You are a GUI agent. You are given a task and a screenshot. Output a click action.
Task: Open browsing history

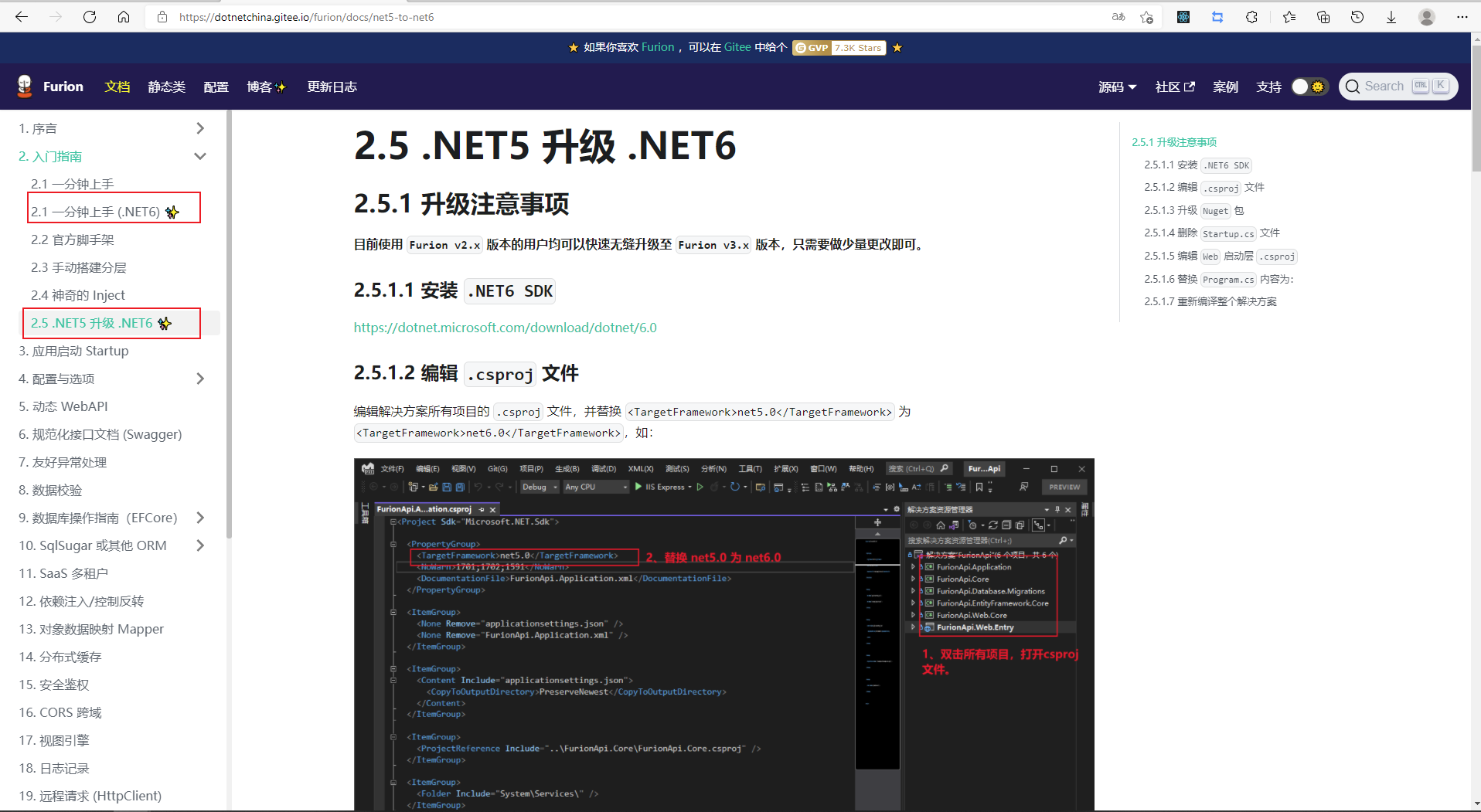(1357, 17)
